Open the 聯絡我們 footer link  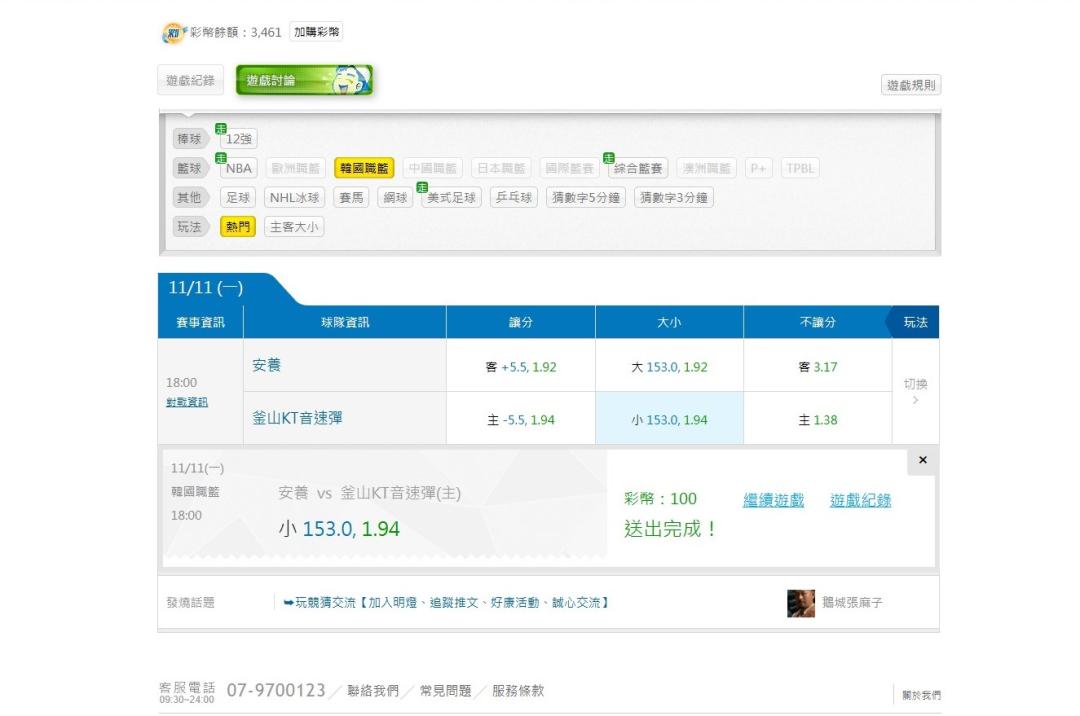(373, 691)
